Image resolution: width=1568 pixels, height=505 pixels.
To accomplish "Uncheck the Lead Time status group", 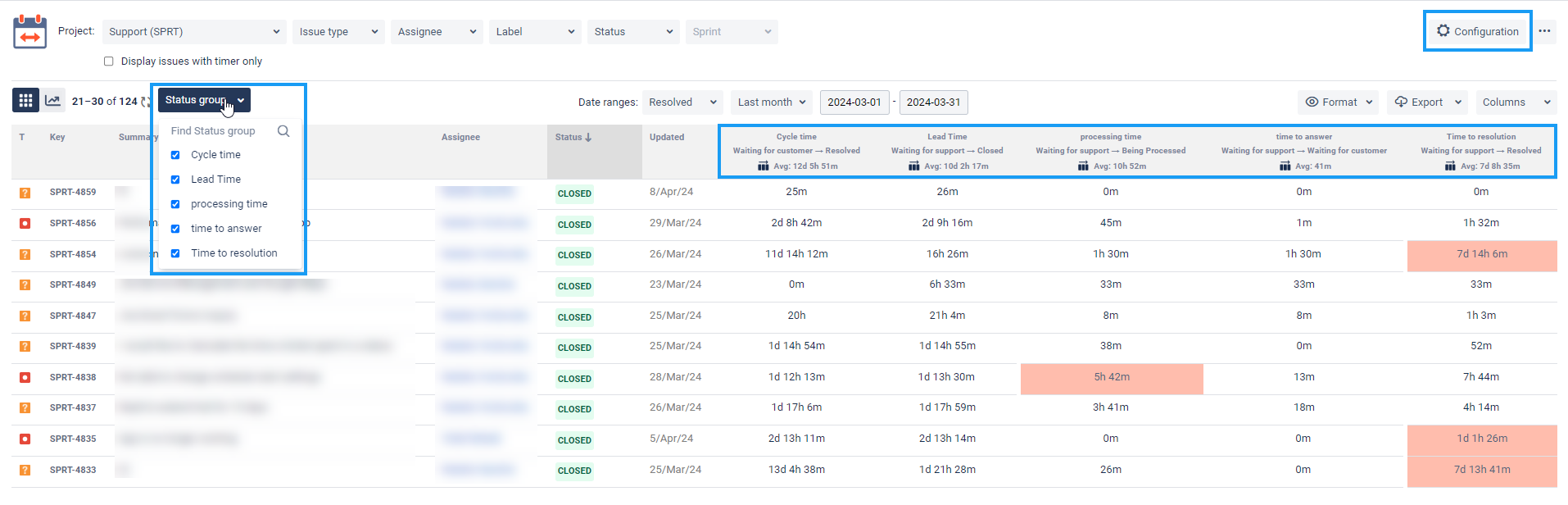I will tap(175, 180).
